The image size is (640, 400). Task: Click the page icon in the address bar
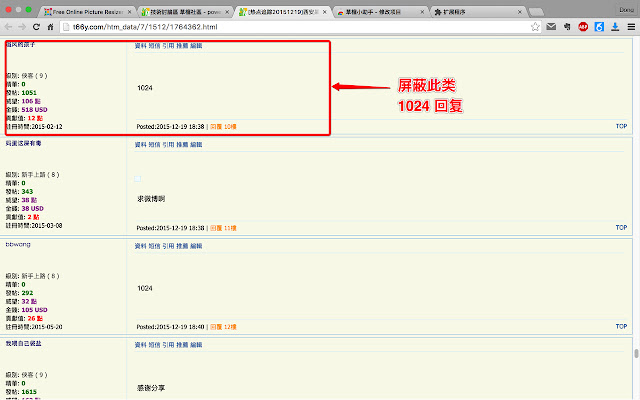[x=66, y=27]
